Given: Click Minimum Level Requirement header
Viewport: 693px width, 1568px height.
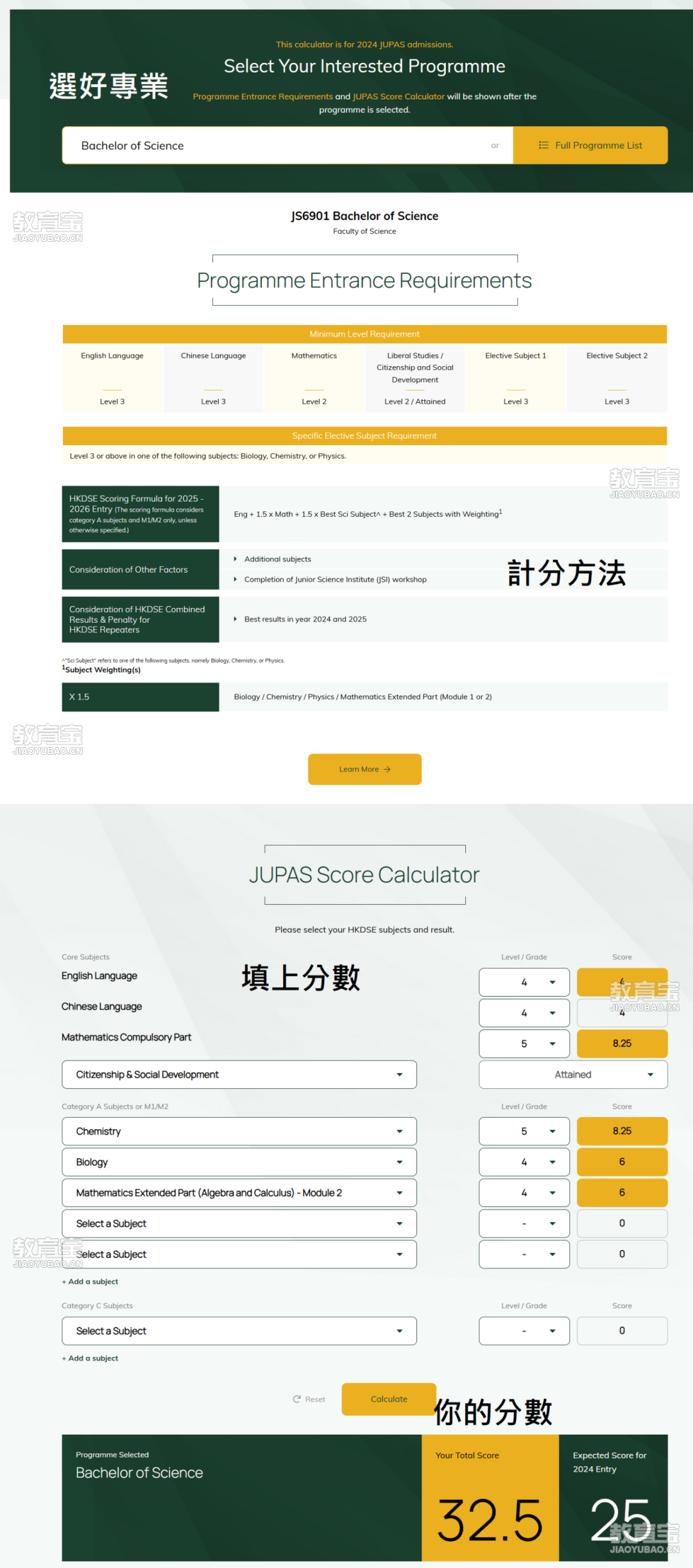Looking at the screenshot, I should coord(364,334).
